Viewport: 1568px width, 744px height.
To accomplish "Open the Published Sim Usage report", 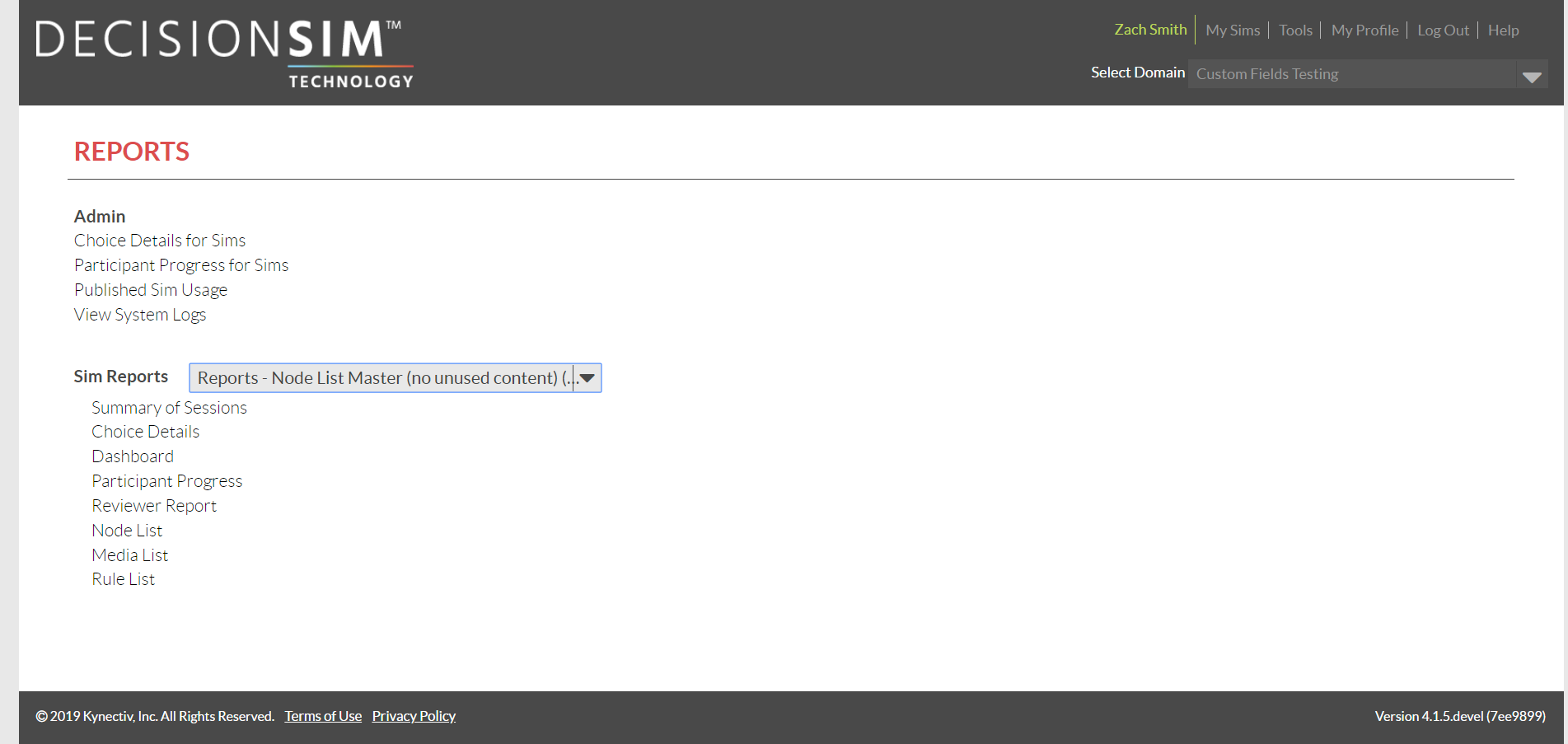I will [151, 289].
